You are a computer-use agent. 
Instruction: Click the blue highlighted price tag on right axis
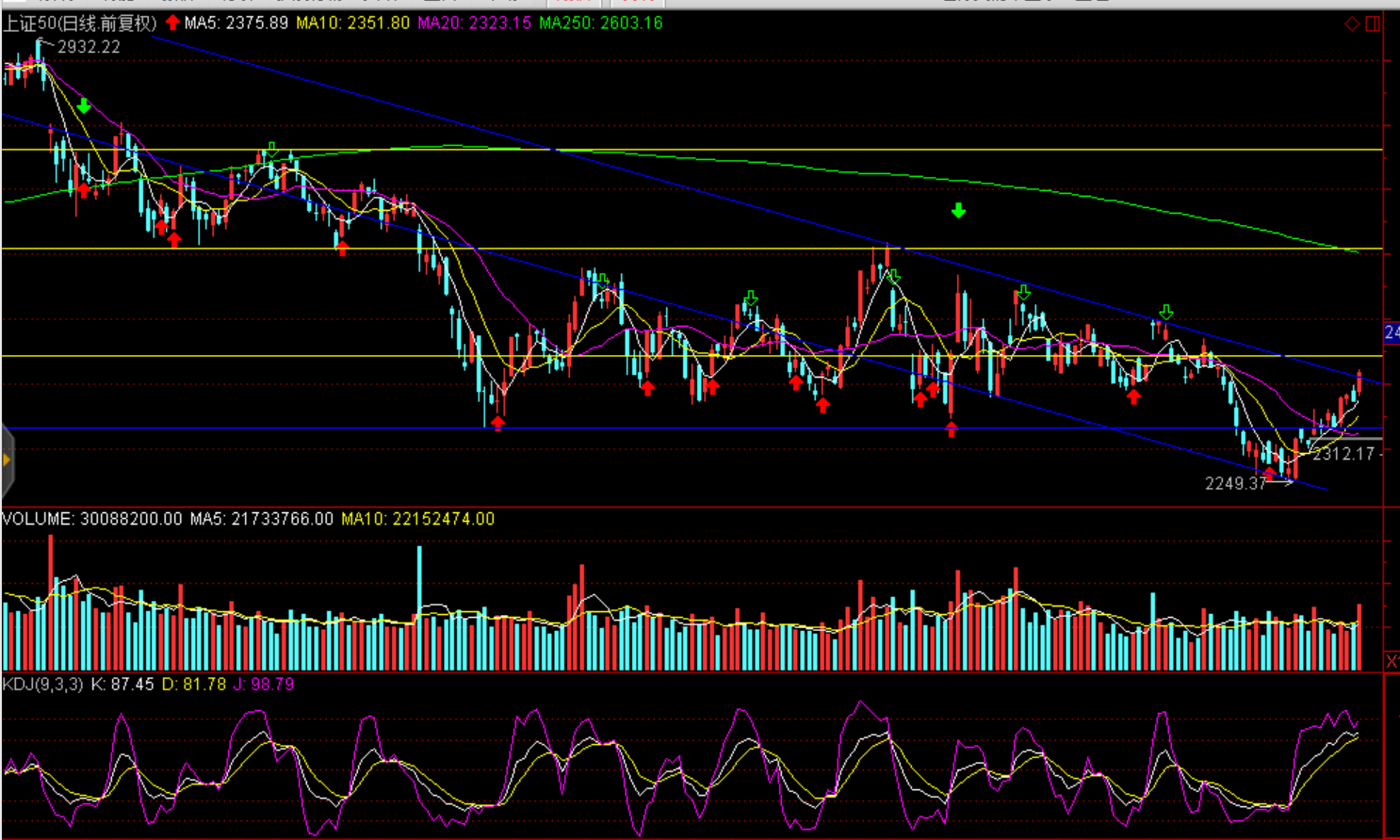pyautogui.click(x=1392, y=332)
